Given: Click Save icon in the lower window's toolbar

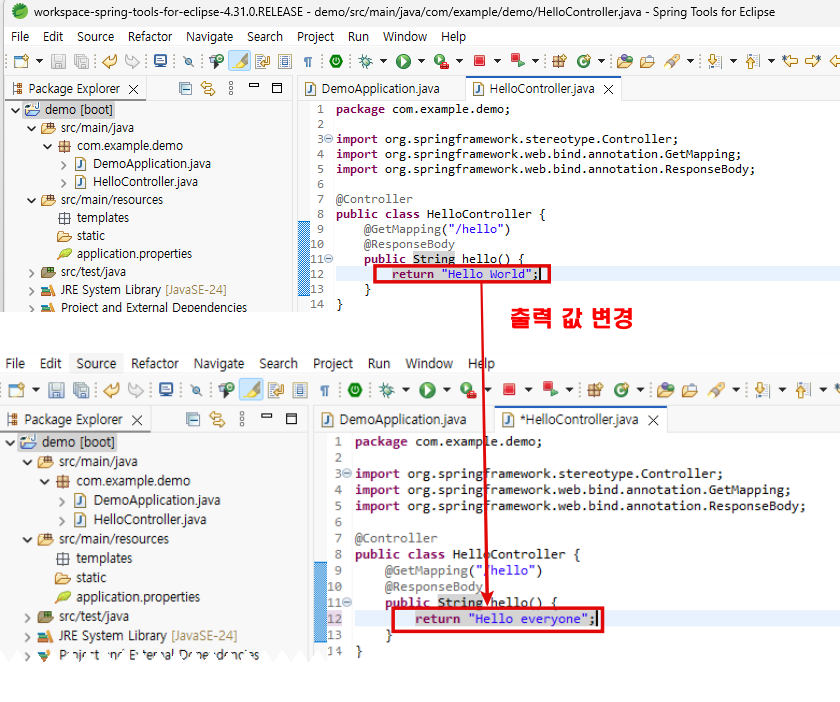Looking at the screenshot, I should click(x=57, y=389).
